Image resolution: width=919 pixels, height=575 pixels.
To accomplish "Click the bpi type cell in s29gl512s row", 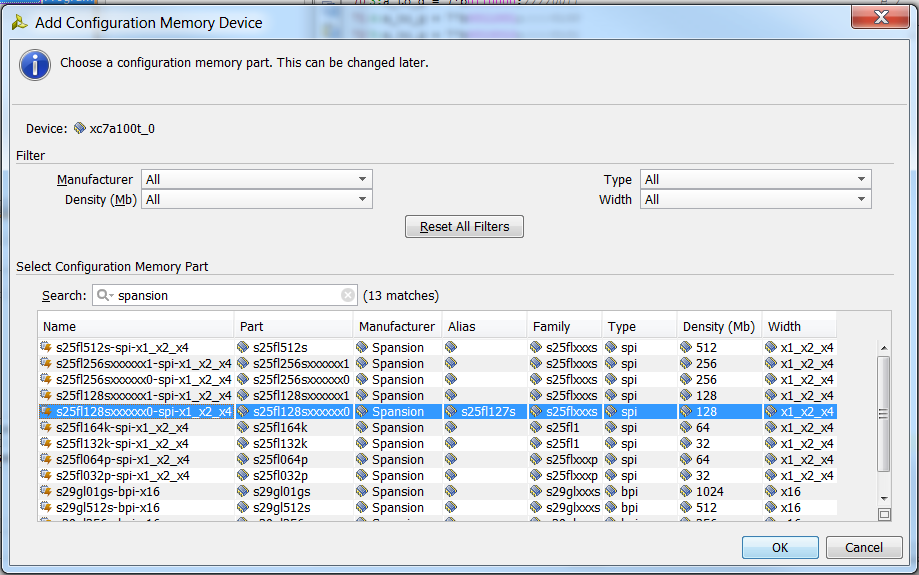I will [639, 507].
